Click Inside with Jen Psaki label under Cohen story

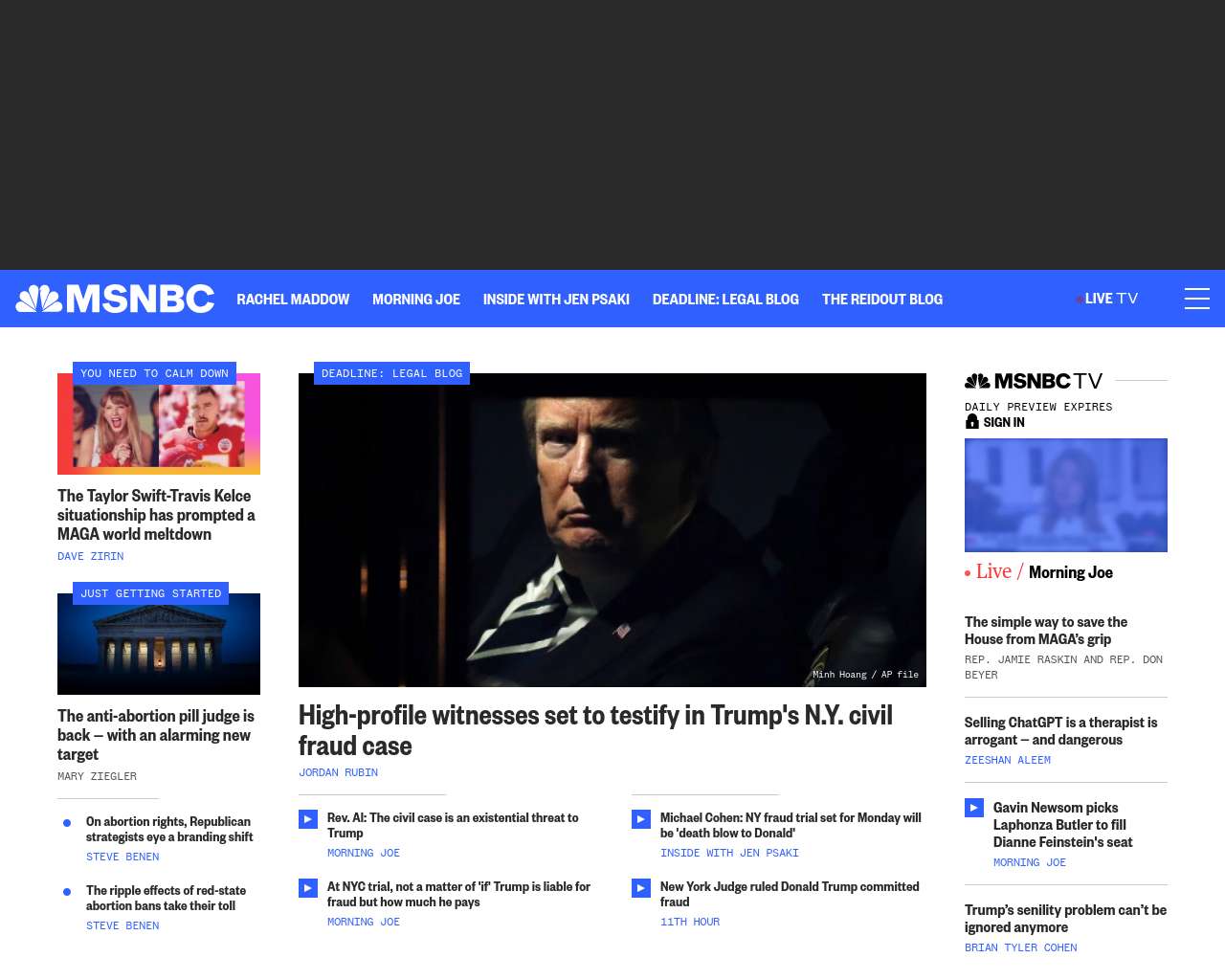pos(729,853)
